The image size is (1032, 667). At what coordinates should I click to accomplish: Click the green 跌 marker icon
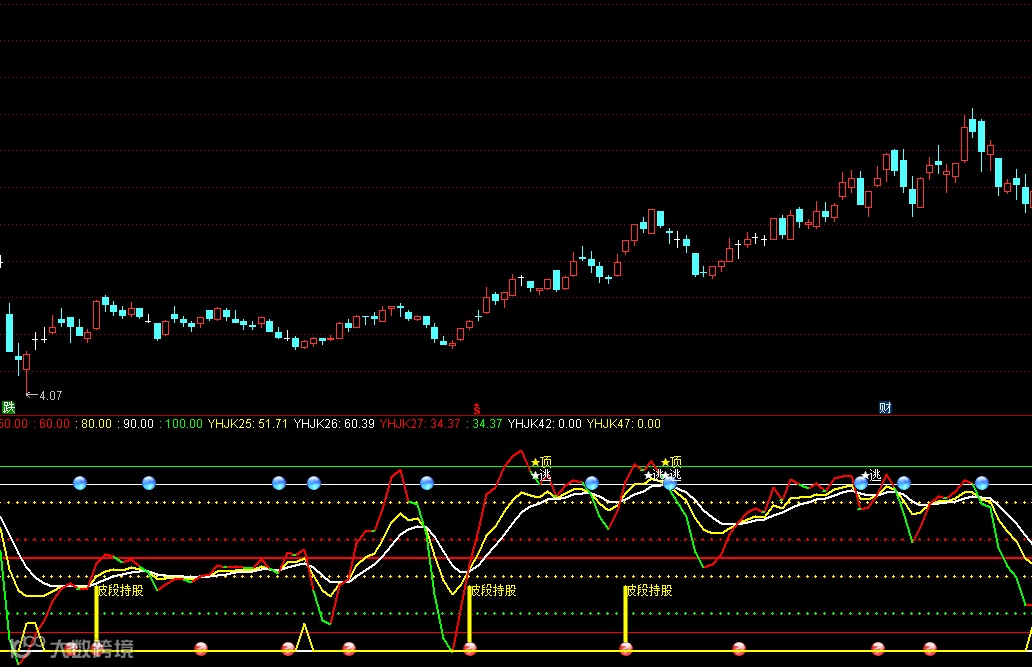[x=9, y=408]
